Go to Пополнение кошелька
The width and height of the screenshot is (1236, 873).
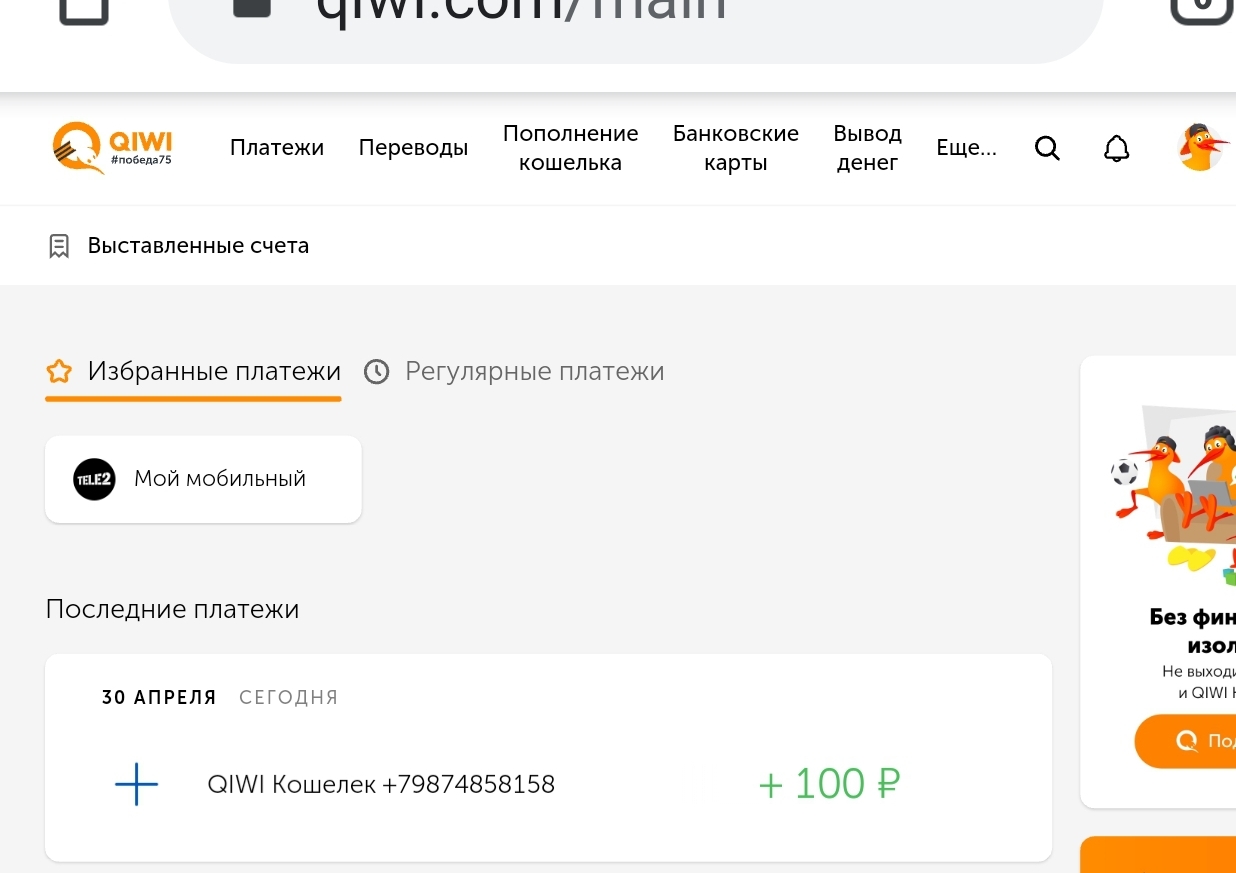(x=570, y=148)
